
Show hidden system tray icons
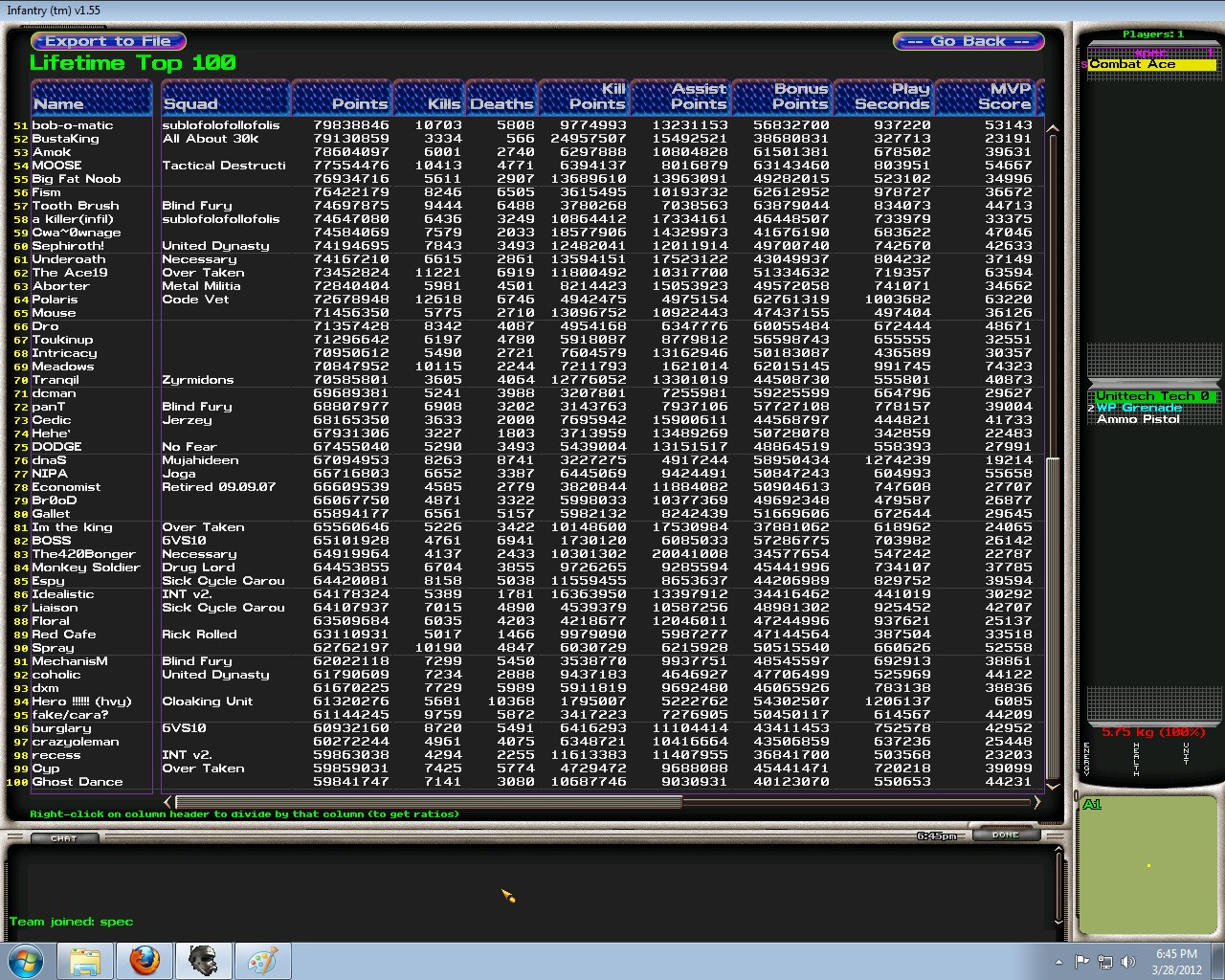pos(1058,962)
